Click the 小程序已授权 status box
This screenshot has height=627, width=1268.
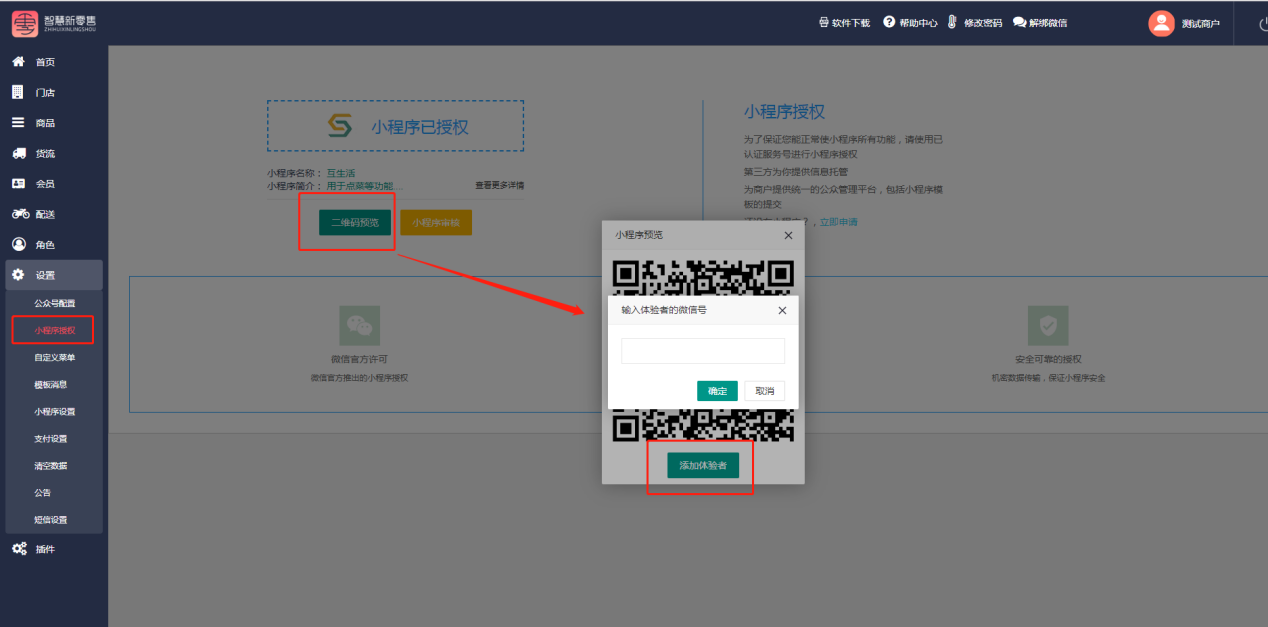click(x=395, y=125)
